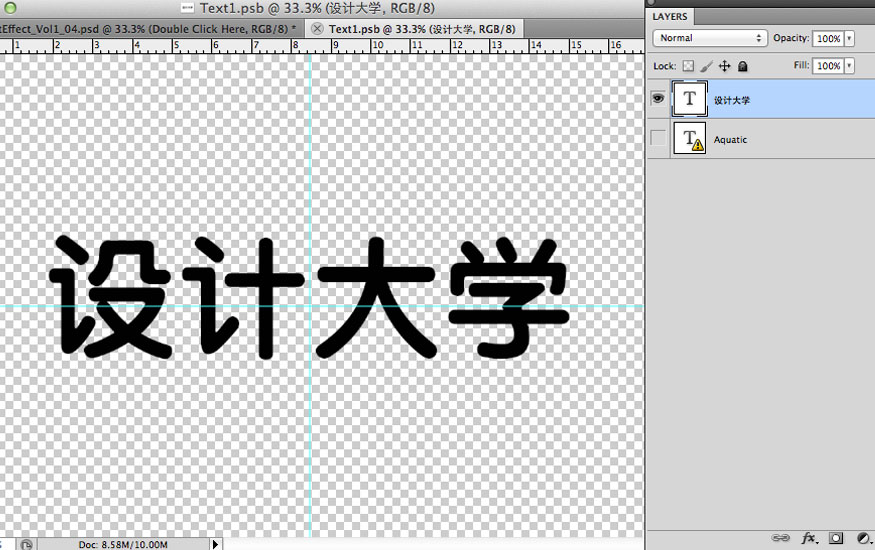875x550 pixels.
Task: Click the Opacity label
Action: coord(791,38)
